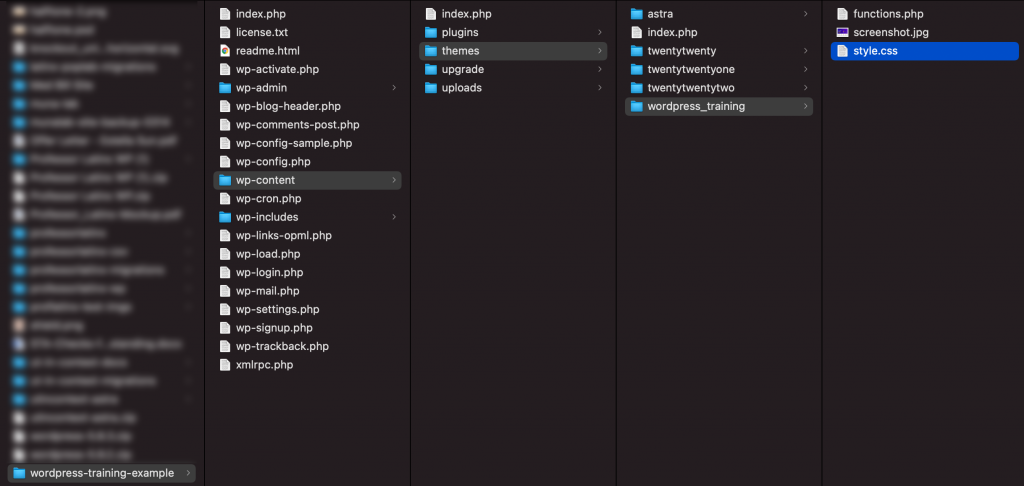Image resolution: width=1024 pixels, height=486 pixels.
Task: Select index.php in the themes column
Action: point(719,32)
